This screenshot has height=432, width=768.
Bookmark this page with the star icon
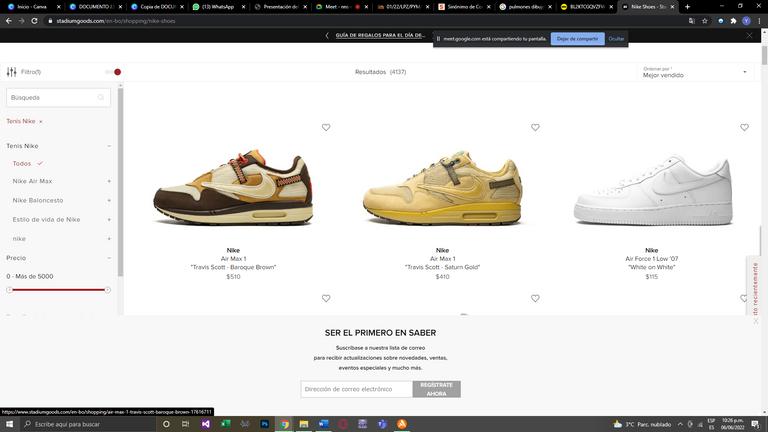[704, 21]
